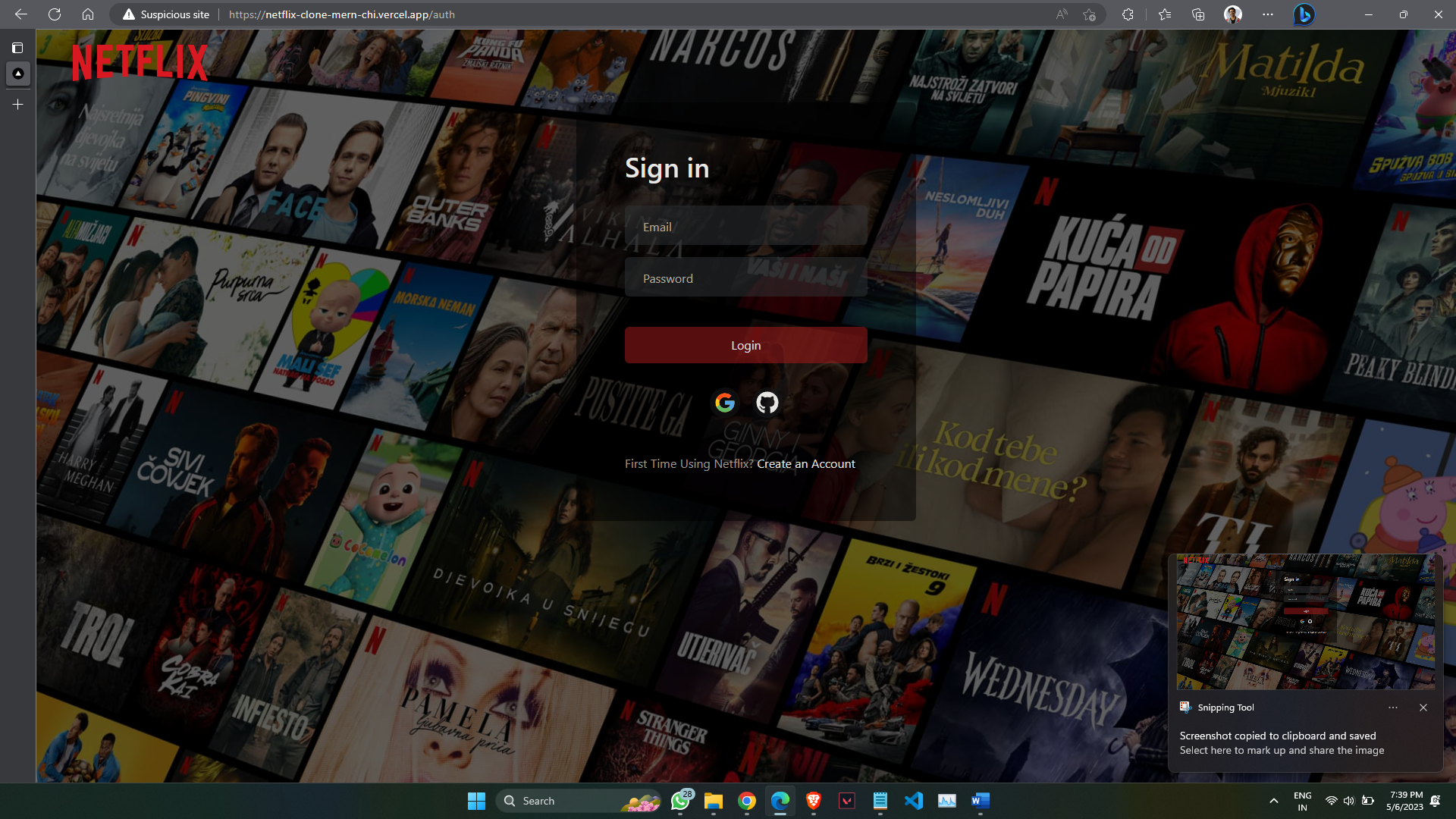Follow the Create an Account link
The image size is (1456, 819).
point(805,464)
